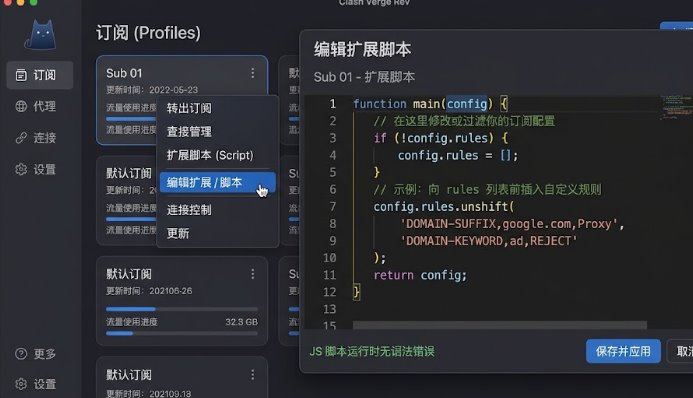The image size is (693, 398).
Task: Click line number 7 in the gutter
Action: (x=332, y=207)
